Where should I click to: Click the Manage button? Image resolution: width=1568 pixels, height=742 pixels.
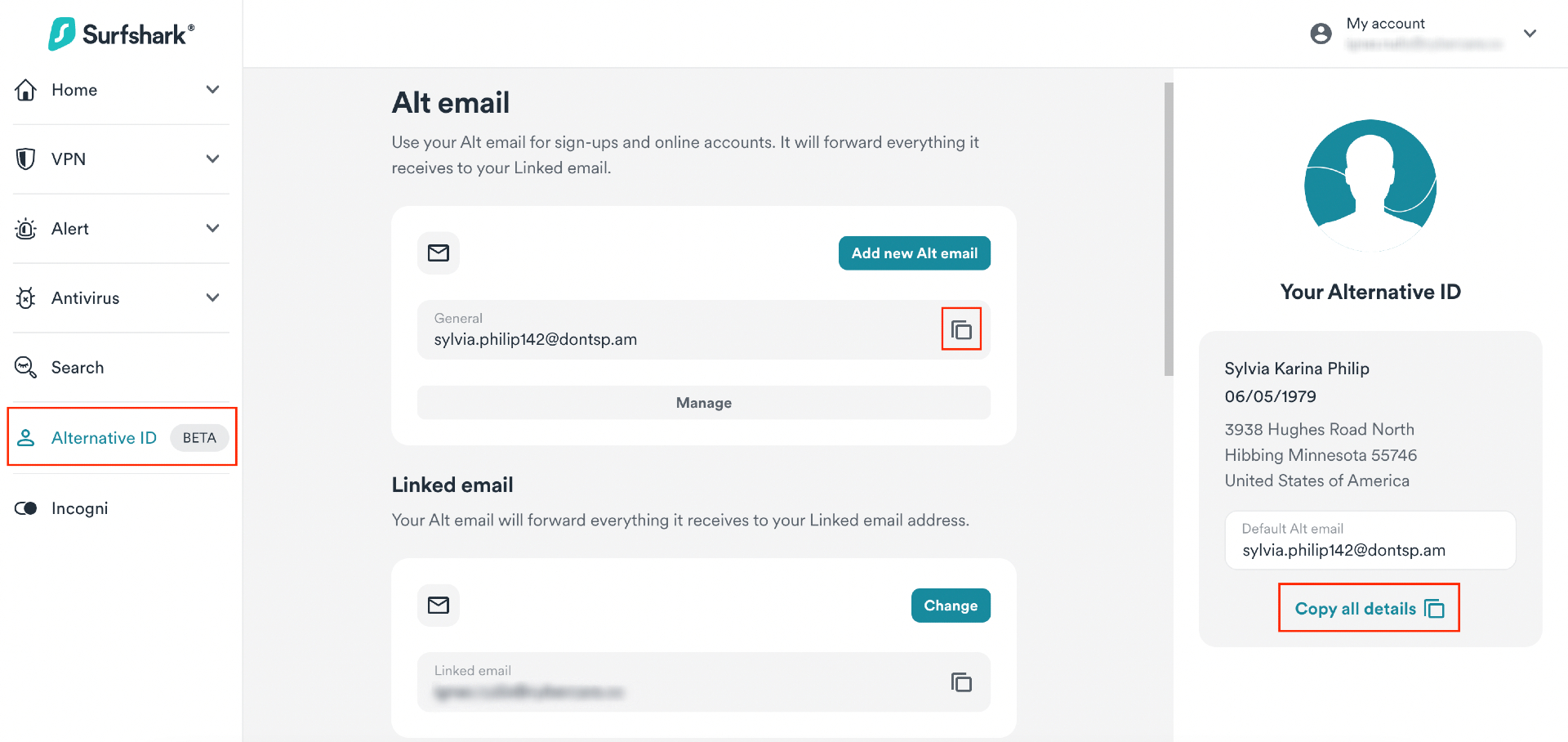(703, 403)
